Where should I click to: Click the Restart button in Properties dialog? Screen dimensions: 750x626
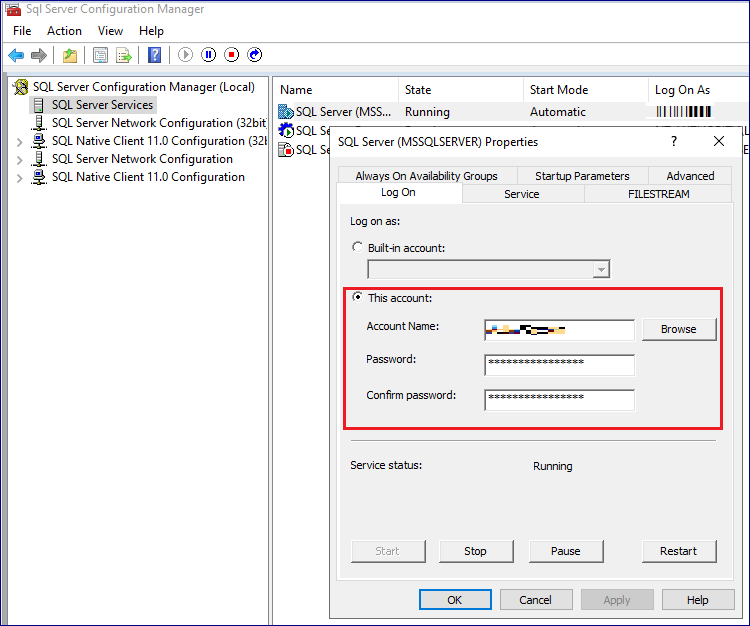coord(679,551)
